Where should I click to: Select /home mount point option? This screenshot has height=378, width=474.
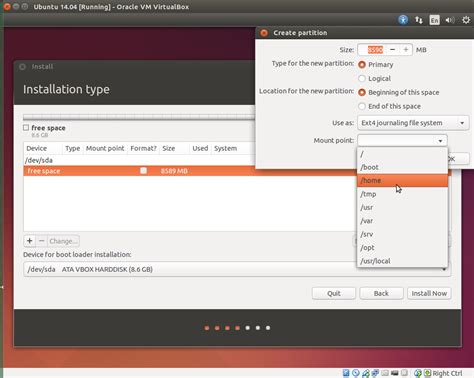click(x=402, y=180)
